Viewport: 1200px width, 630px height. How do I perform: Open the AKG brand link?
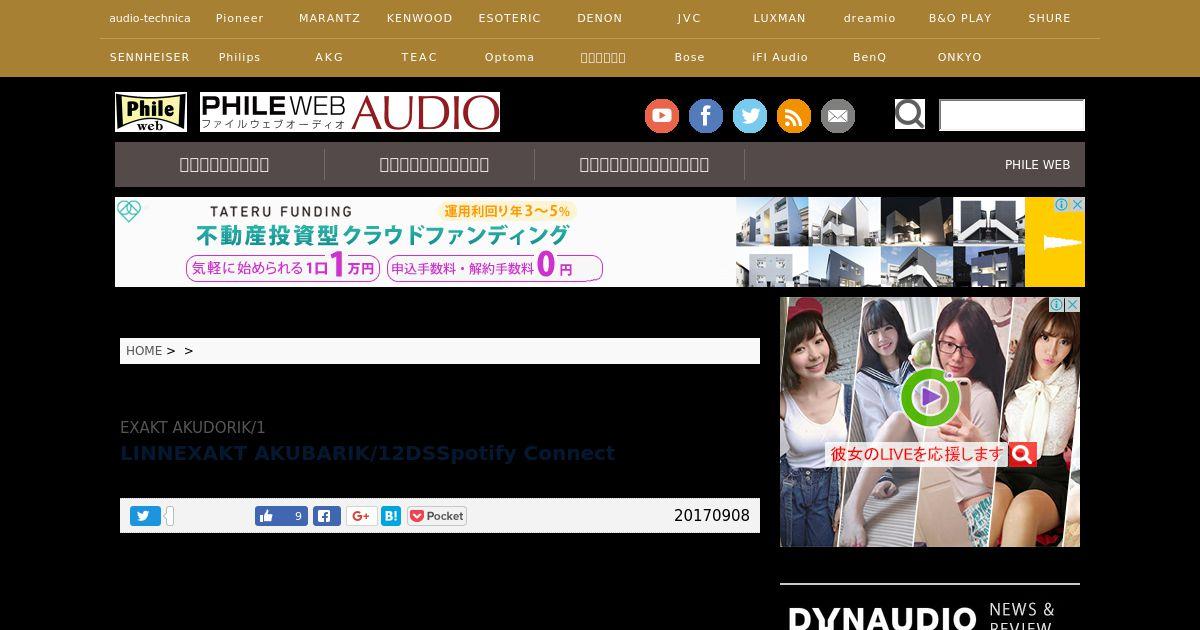pos(330,57)
